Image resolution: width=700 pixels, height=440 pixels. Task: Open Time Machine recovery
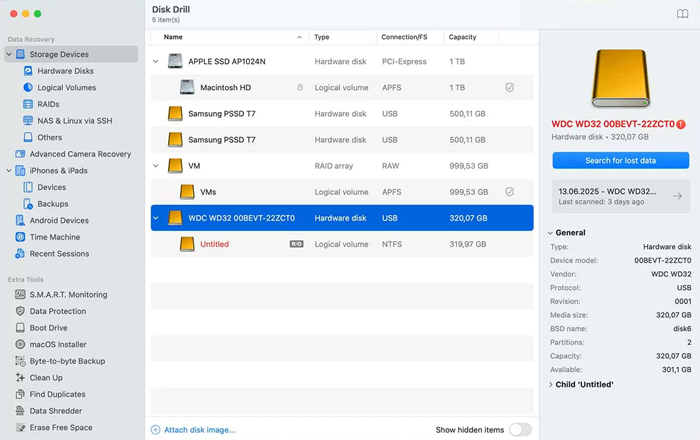coord(54,237)
